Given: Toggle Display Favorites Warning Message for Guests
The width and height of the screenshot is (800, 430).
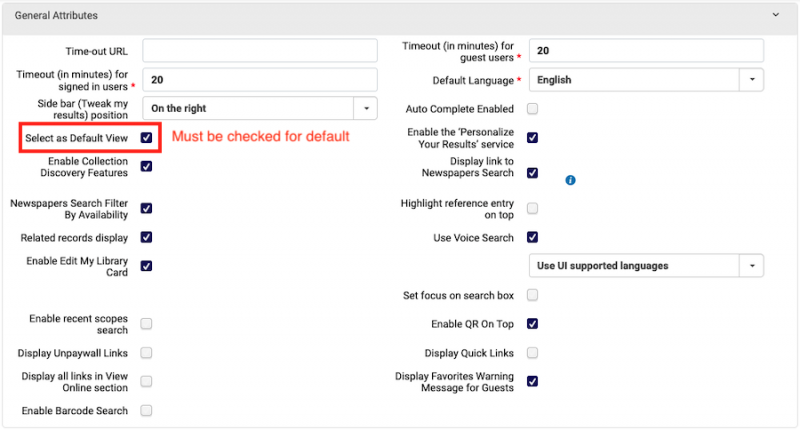Looking at the screenshot, I should coord(532,381).
